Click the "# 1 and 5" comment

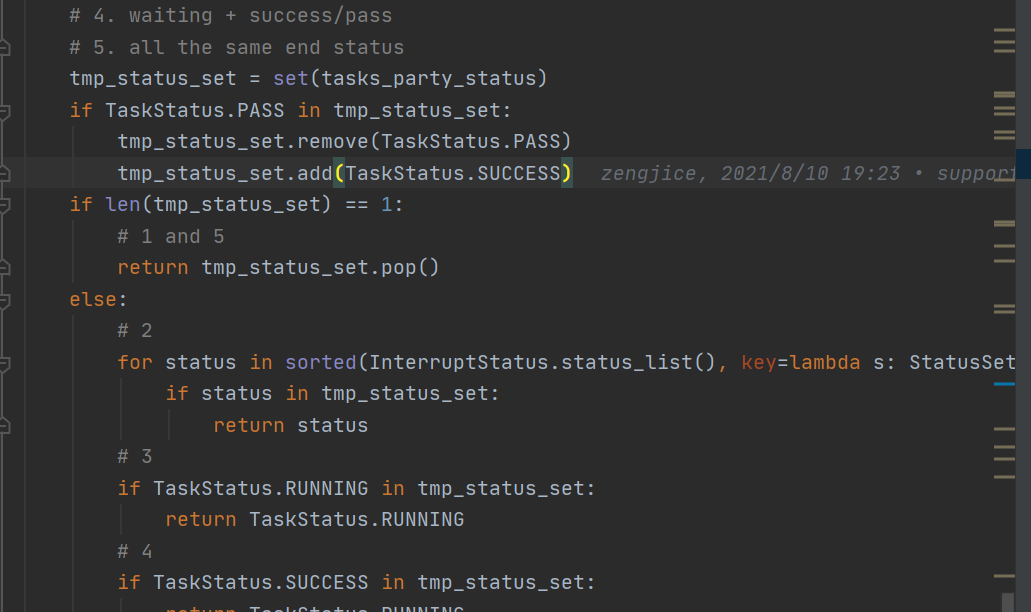tap(171, 237)
